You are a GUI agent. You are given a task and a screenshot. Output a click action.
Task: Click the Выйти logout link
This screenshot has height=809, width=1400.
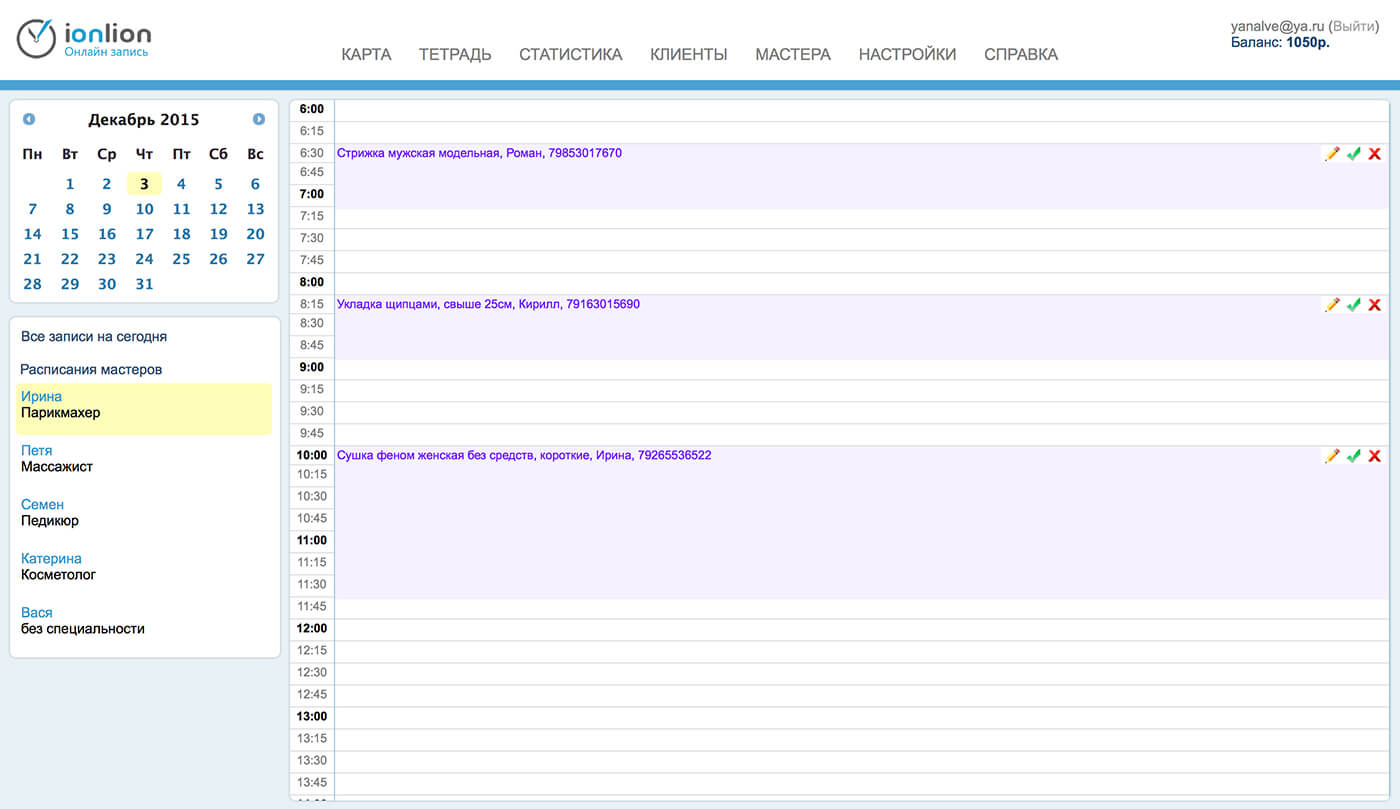coord(1355,26)
